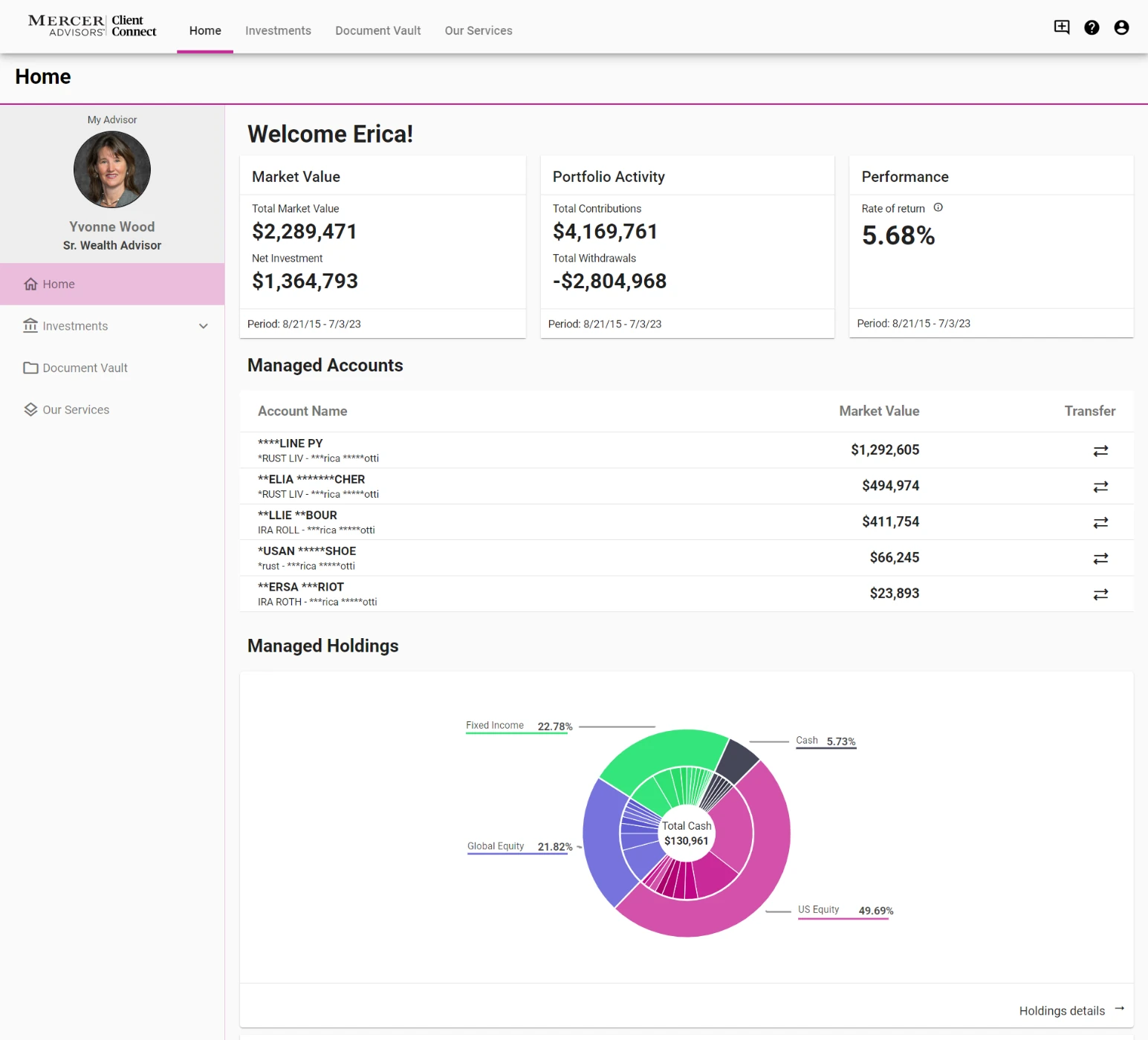Click the 5.68% rate of return value
The height and width of the screenshot is (1040, 1148).
[x=898, y=235]
